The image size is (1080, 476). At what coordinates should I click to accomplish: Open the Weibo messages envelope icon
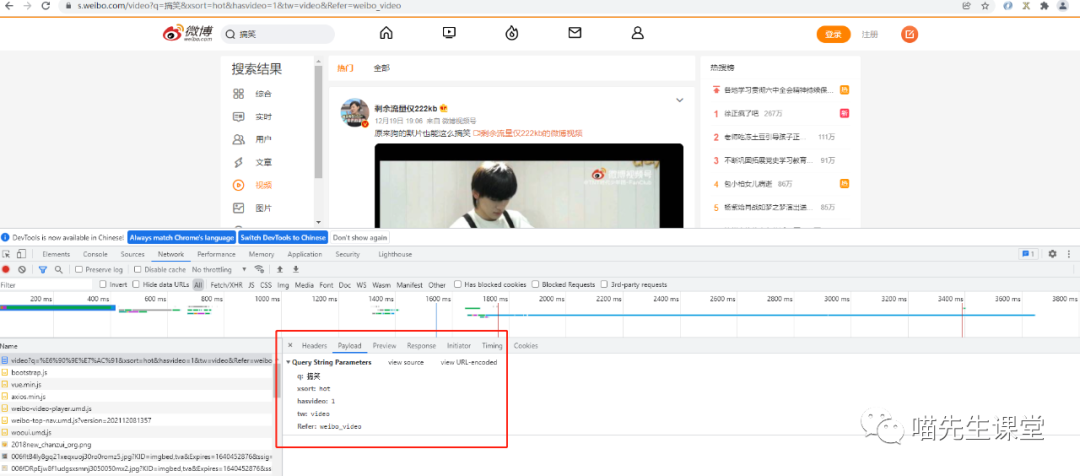pos(574,32)
